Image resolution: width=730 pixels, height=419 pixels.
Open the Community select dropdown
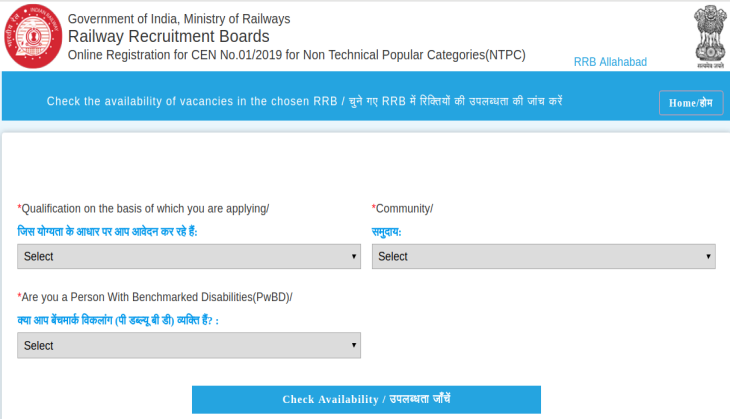click(x=543, y=257)
